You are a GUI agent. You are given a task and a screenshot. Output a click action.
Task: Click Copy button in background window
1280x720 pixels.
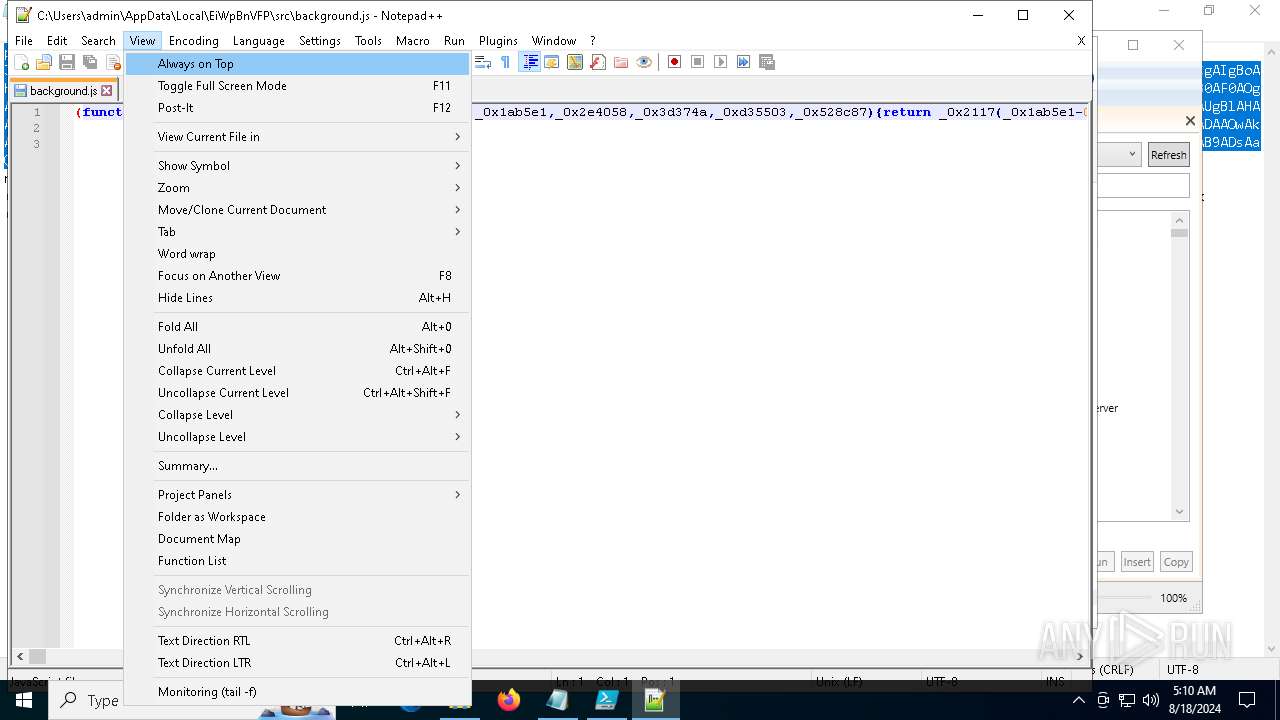1176,562
